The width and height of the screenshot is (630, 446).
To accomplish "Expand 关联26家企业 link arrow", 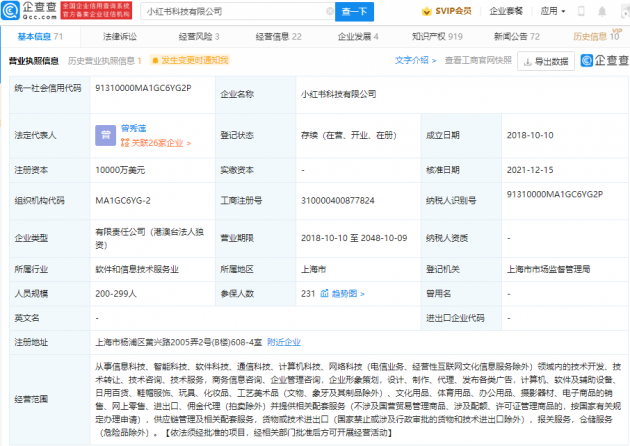I will [x=189, y=143].
